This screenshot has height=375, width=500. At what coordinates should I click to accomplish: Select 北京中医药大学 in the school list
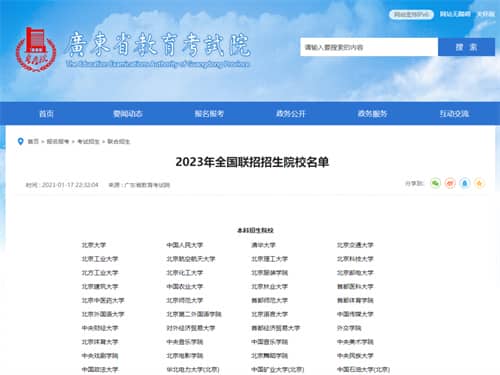point(103,300)
